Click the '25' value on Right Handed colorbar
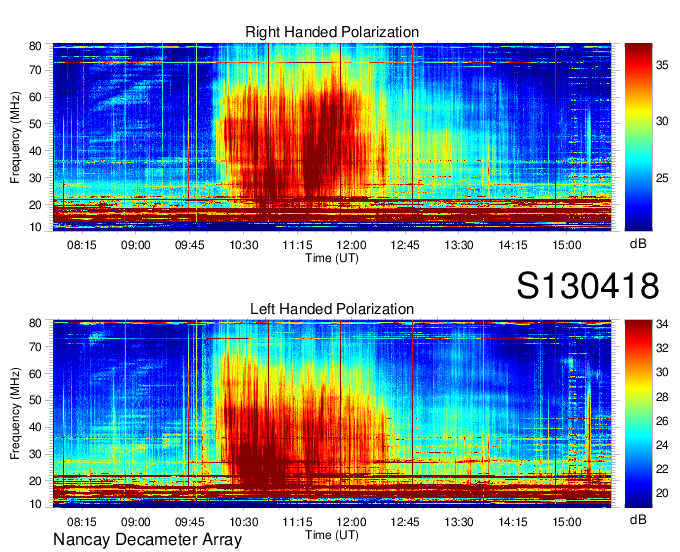The image size is (680, 552). (662, 178)
